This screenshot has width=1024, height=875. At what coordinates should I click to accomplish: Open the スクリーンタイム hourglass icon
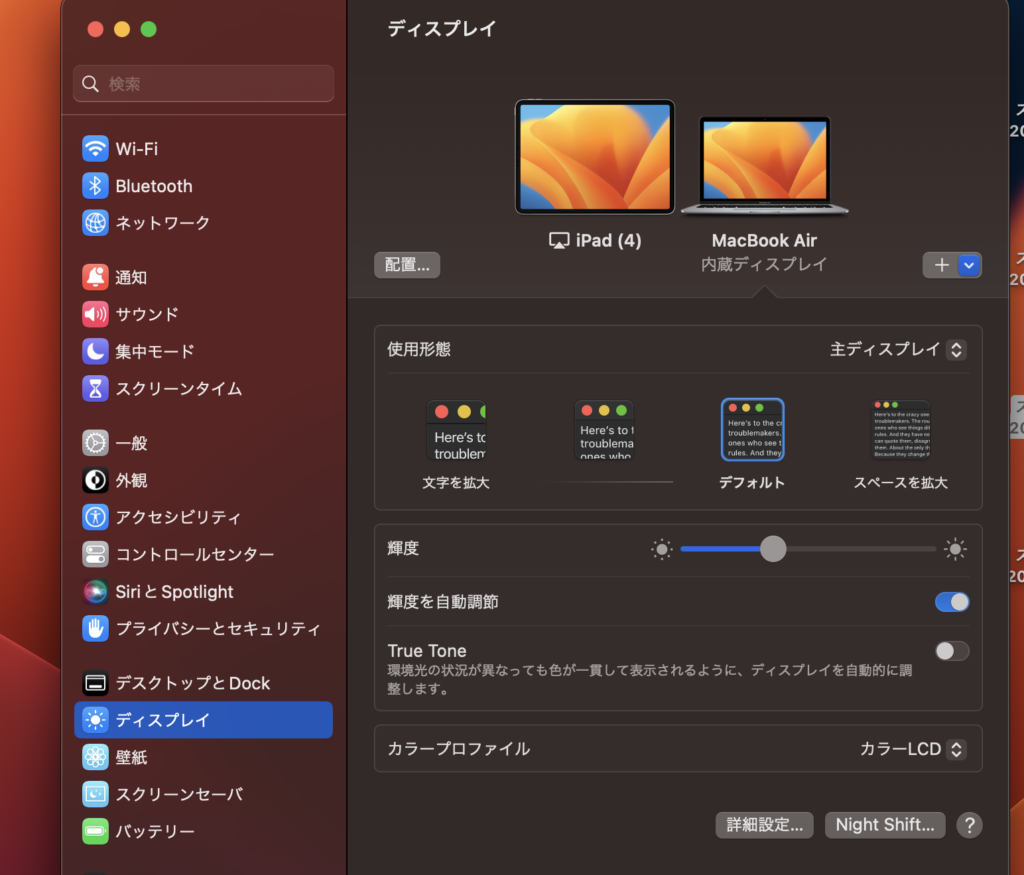95,389
